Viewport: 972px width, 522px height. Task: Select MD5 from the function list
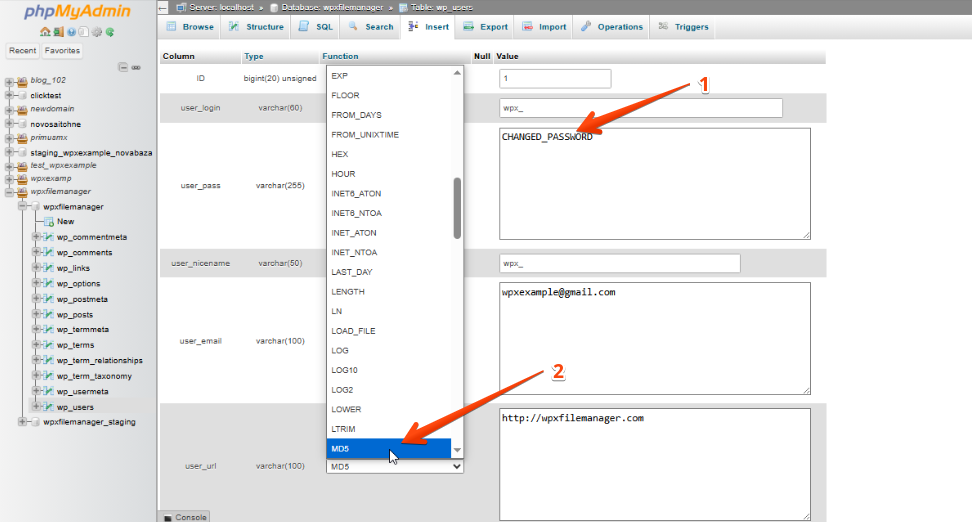[389, 449]
